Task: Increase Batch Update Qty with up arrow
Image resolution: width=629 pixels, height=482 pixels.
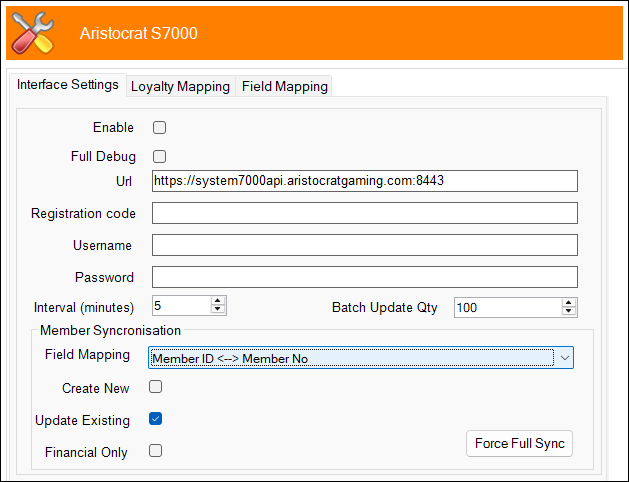Action: coord(568,303)
